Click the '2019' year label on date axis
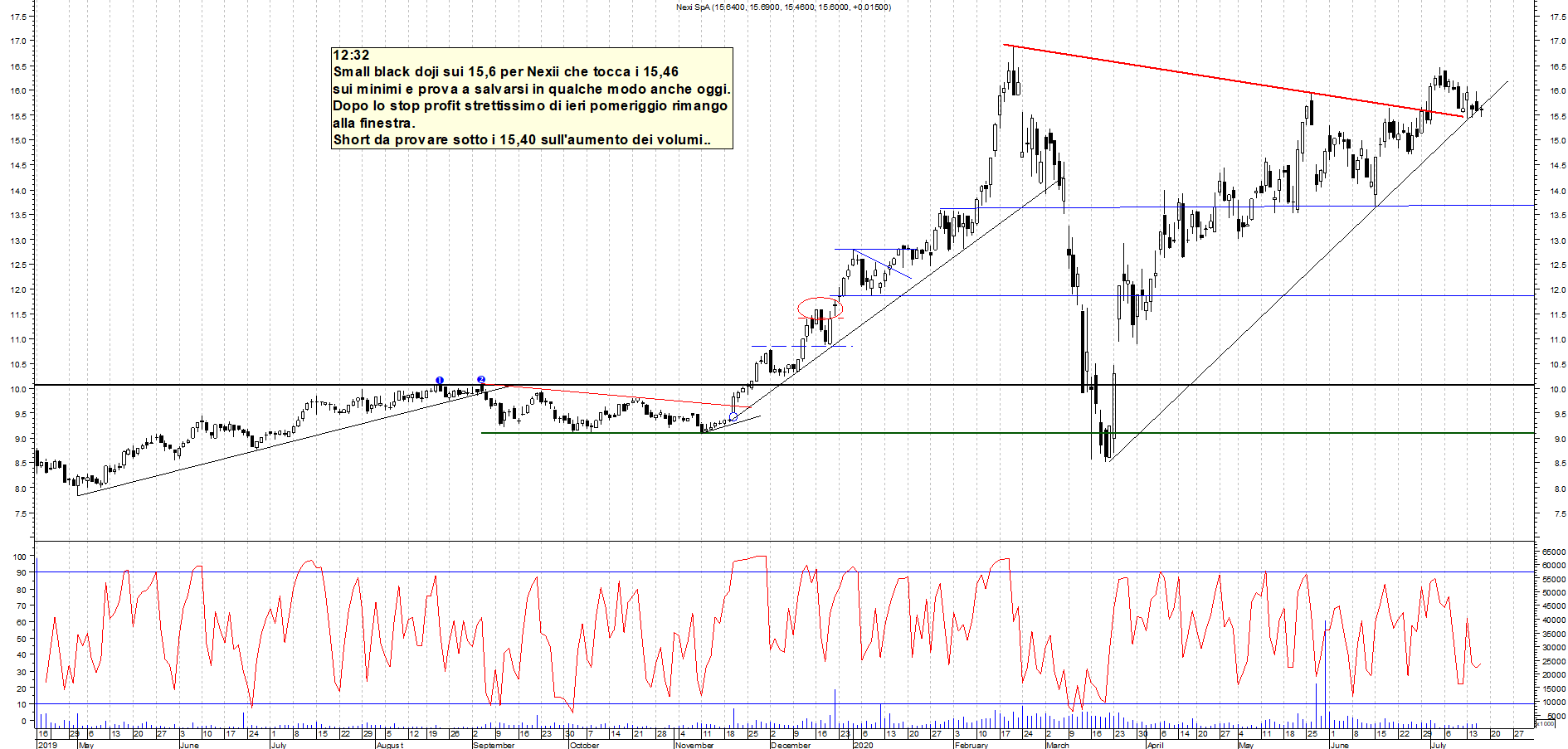 click(47, 745)
